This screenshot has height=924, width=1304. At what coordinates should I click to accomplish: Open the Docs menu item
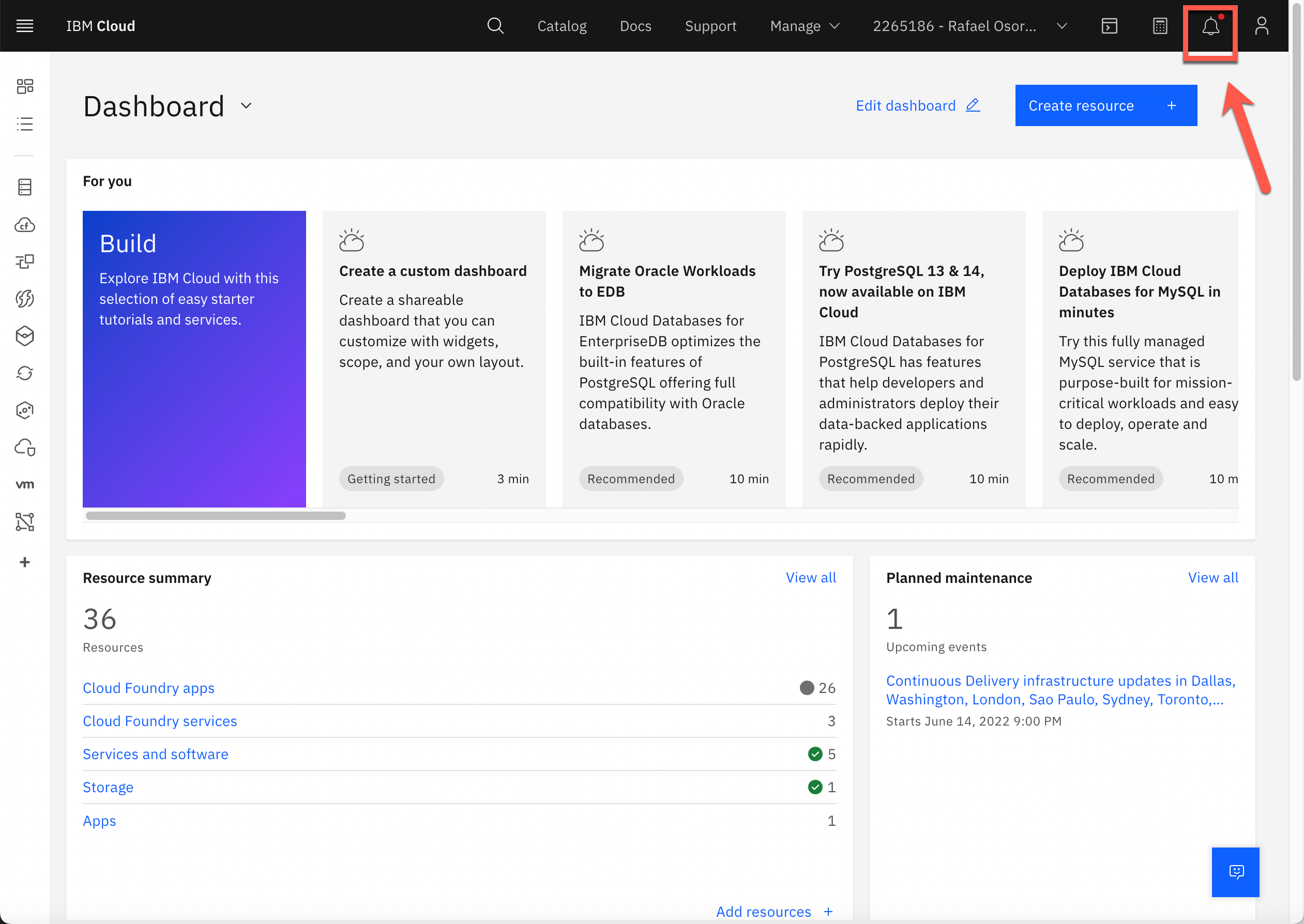point(635,26)
